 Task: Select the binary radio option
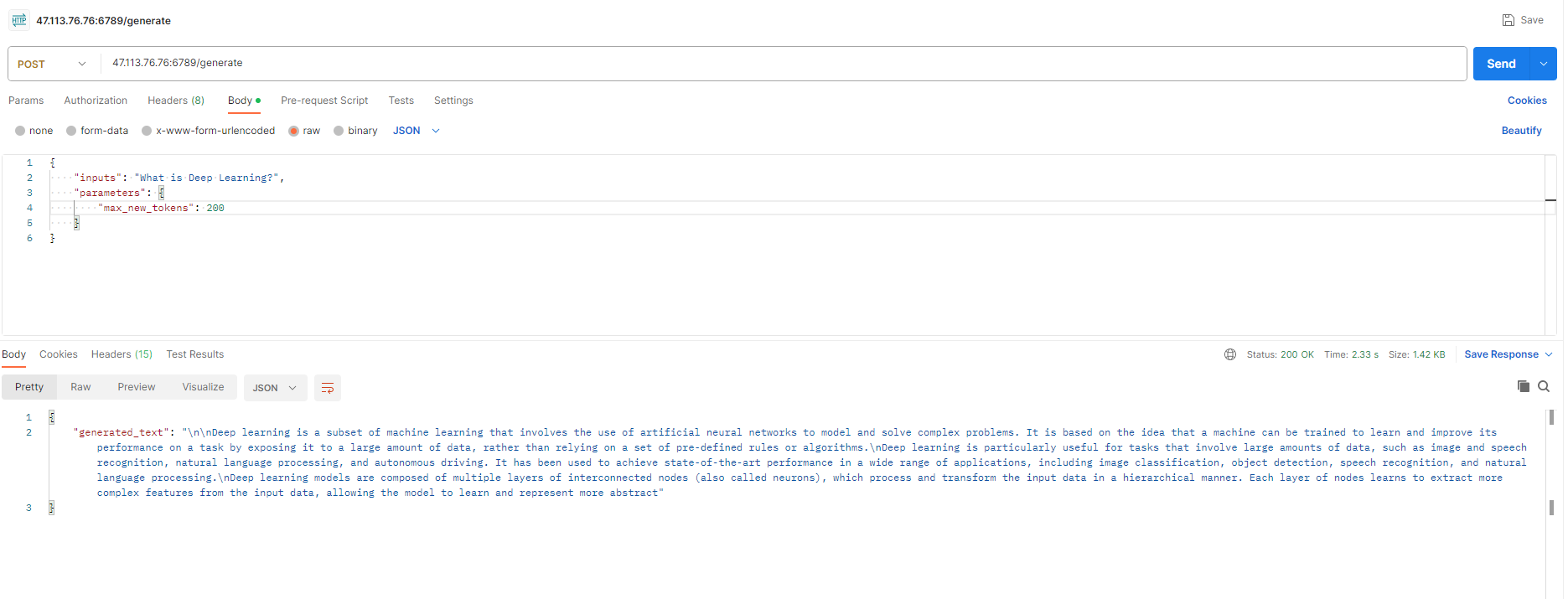click(x=339, y=131)
